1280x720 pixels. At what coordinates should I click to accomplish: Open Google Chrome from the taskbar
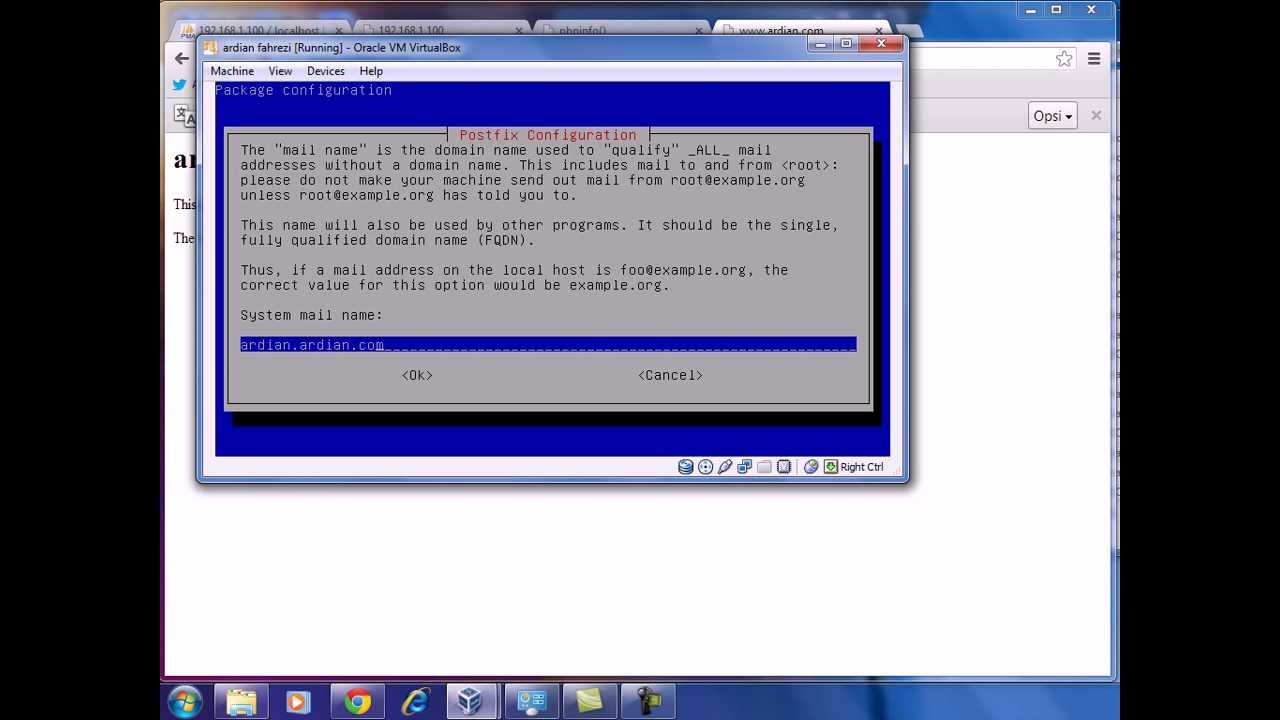click(357, 702)
